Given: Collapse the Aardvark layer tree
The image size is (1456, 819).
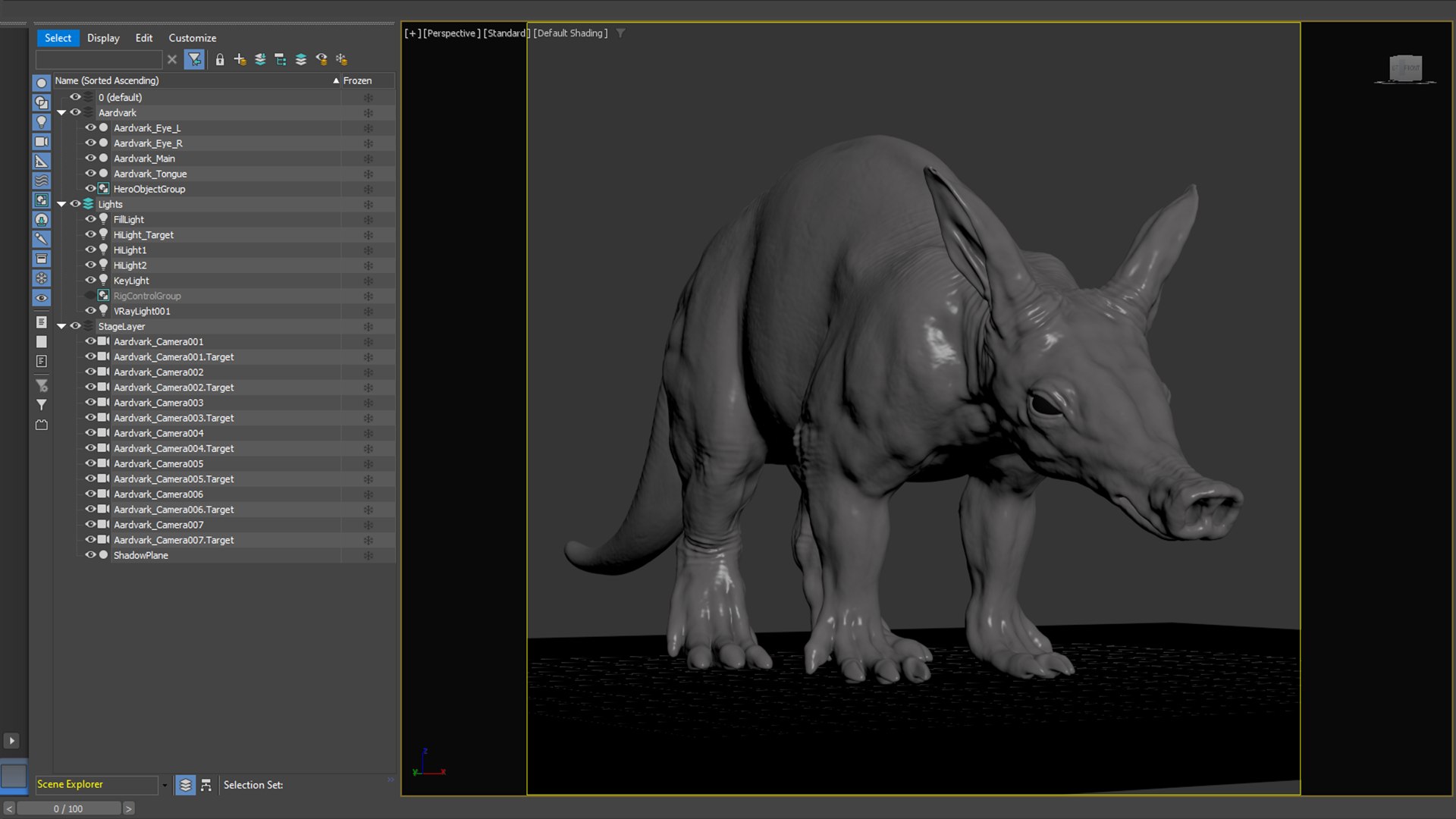Looking at the screenshot, I should 61,113.
